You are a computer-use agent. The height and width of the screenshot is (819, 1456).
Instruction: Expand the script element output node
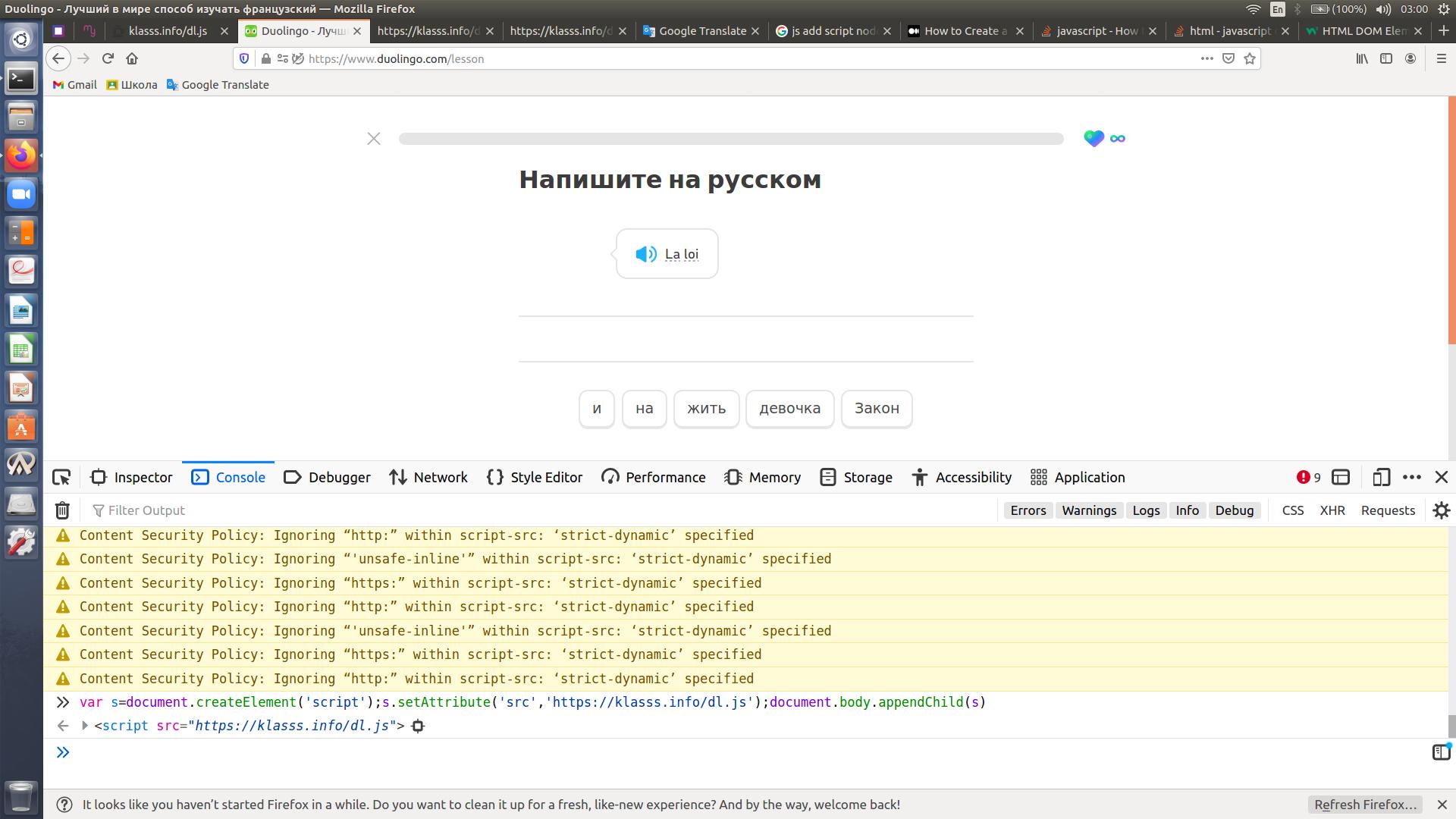click(85, 726)
